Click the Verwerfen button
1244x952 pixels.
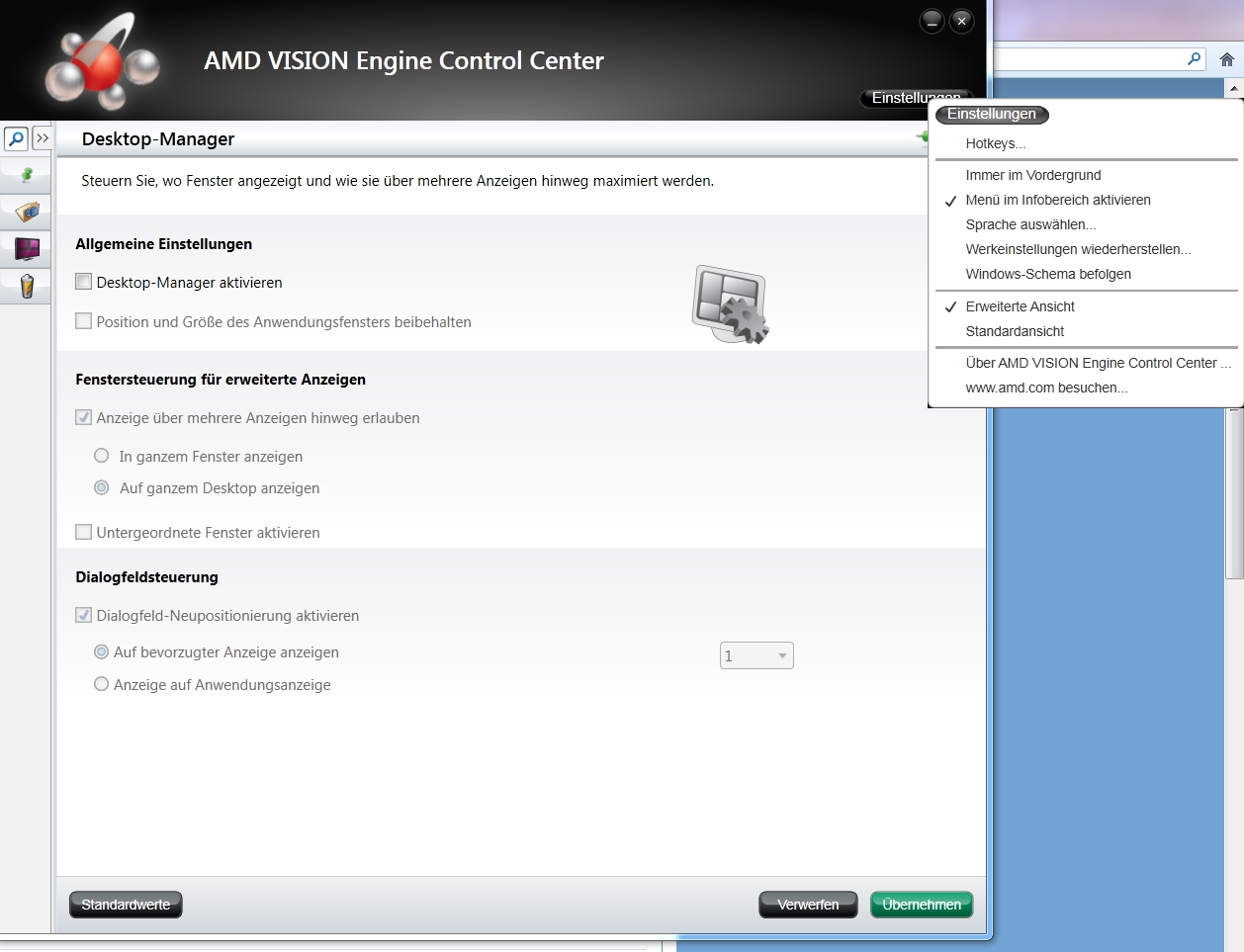coord(808,905)
